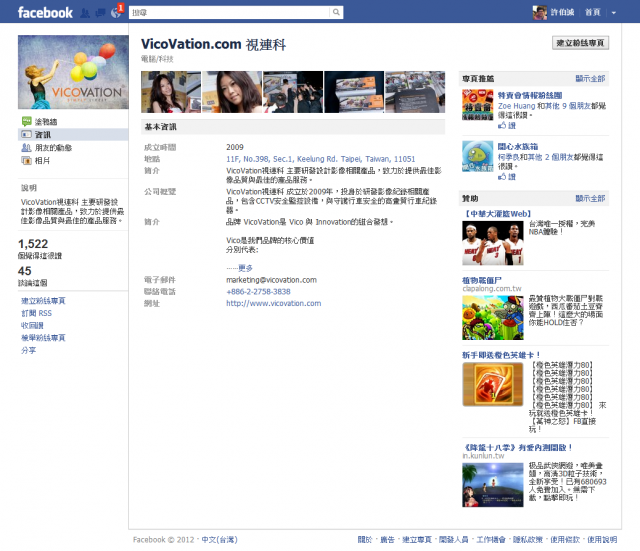Viewport: 640px width, 551px height.
Task: Click 收回讚 unlike link
Action: click(x=32, y=325)
